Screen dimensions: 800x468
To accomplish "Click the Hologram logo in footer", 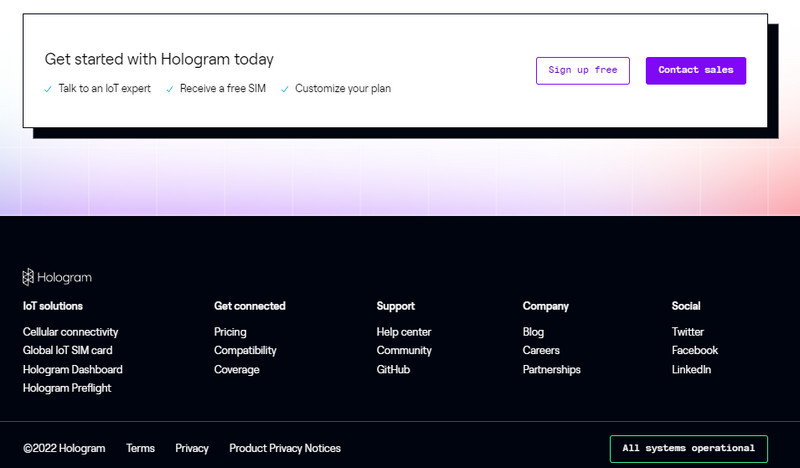I will pos(57,277).
